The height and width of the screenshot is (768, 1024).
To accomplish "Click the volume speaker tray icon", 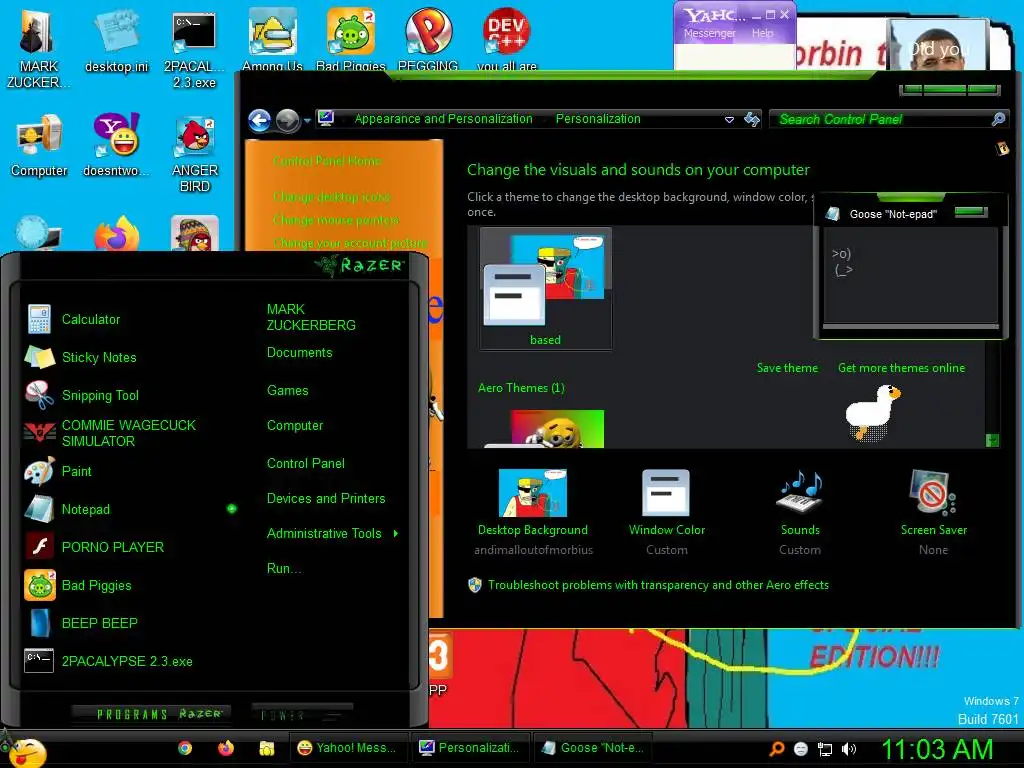I will coord(848,749).
